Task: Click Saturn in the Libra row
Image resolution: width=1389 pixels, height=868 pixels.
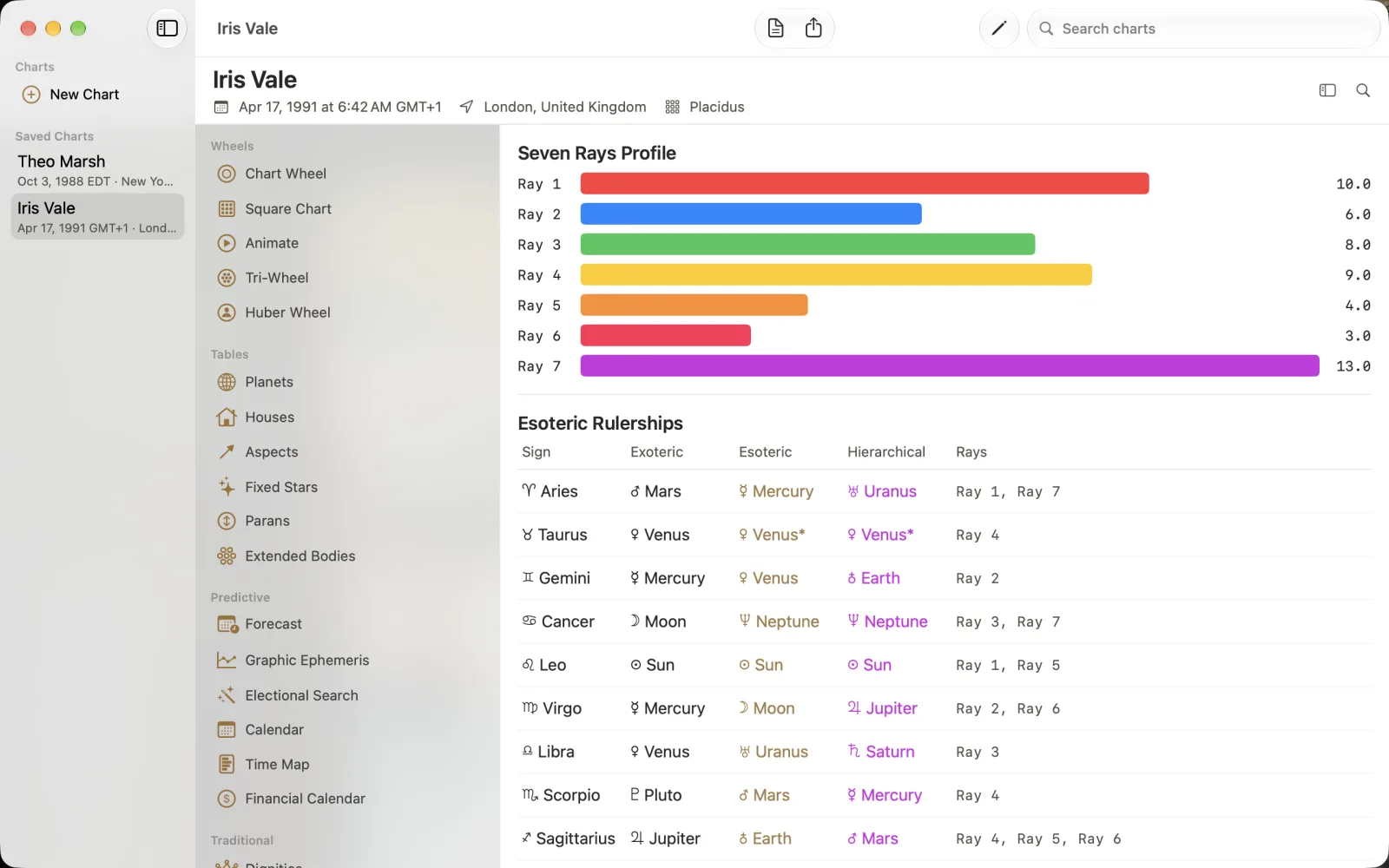Action: (x=881, y=752)
